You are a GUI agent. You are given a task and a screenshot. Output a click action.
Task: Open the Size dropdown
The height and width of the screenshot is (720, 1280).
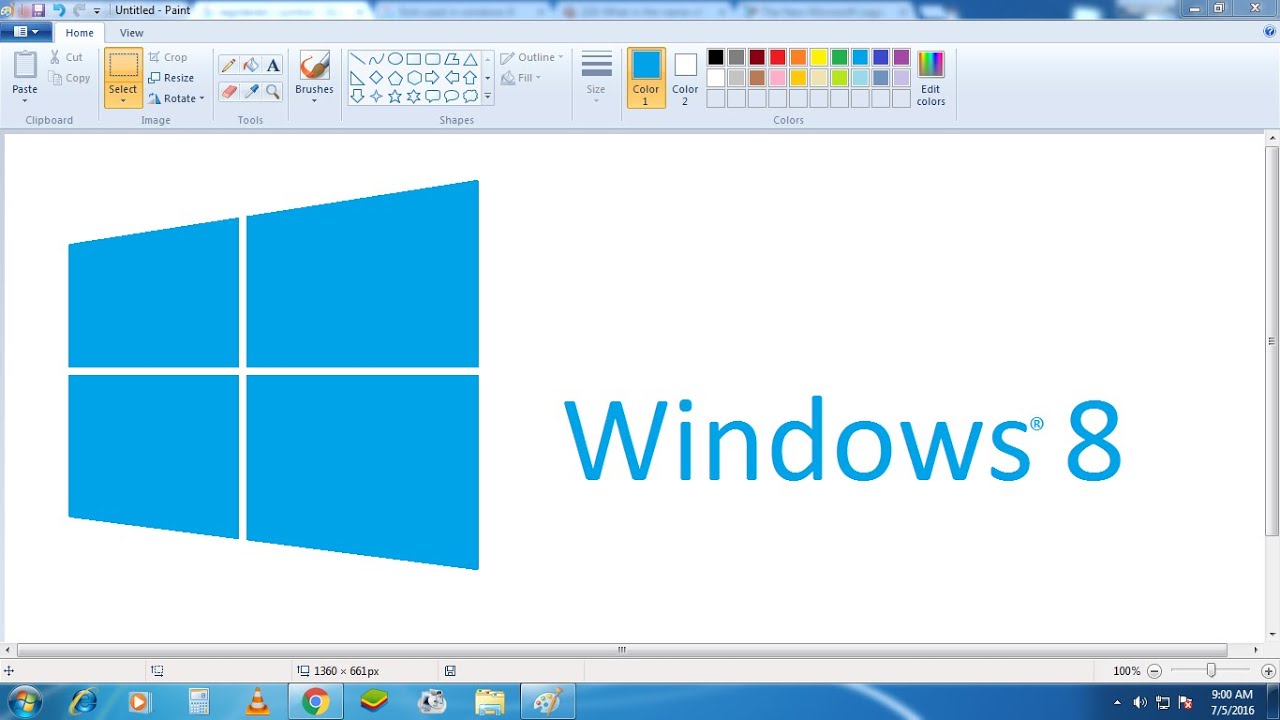[596, 78]
